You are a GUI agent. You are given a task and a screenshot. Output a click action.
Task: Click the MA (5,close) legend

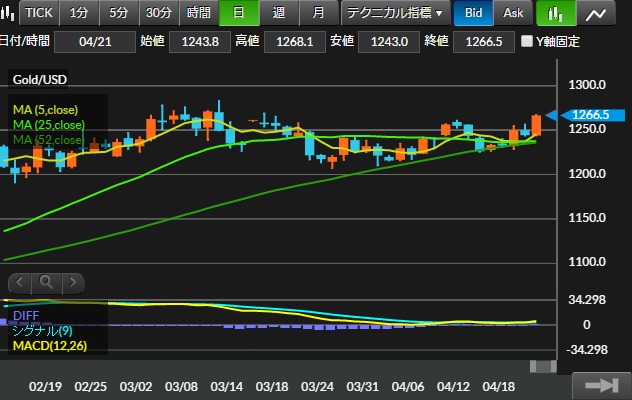46,110
